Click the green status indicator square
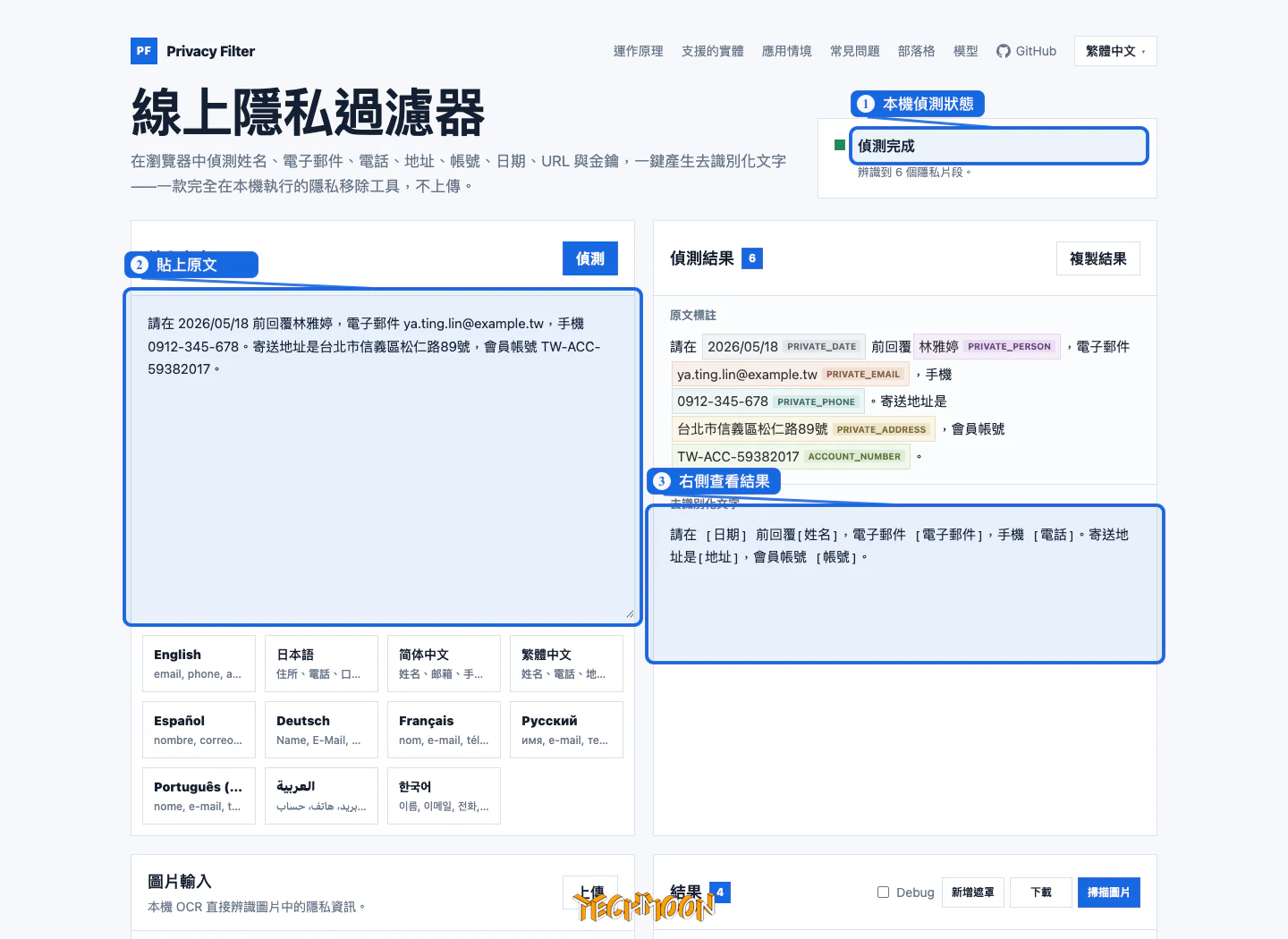 [x=840, y=145]
